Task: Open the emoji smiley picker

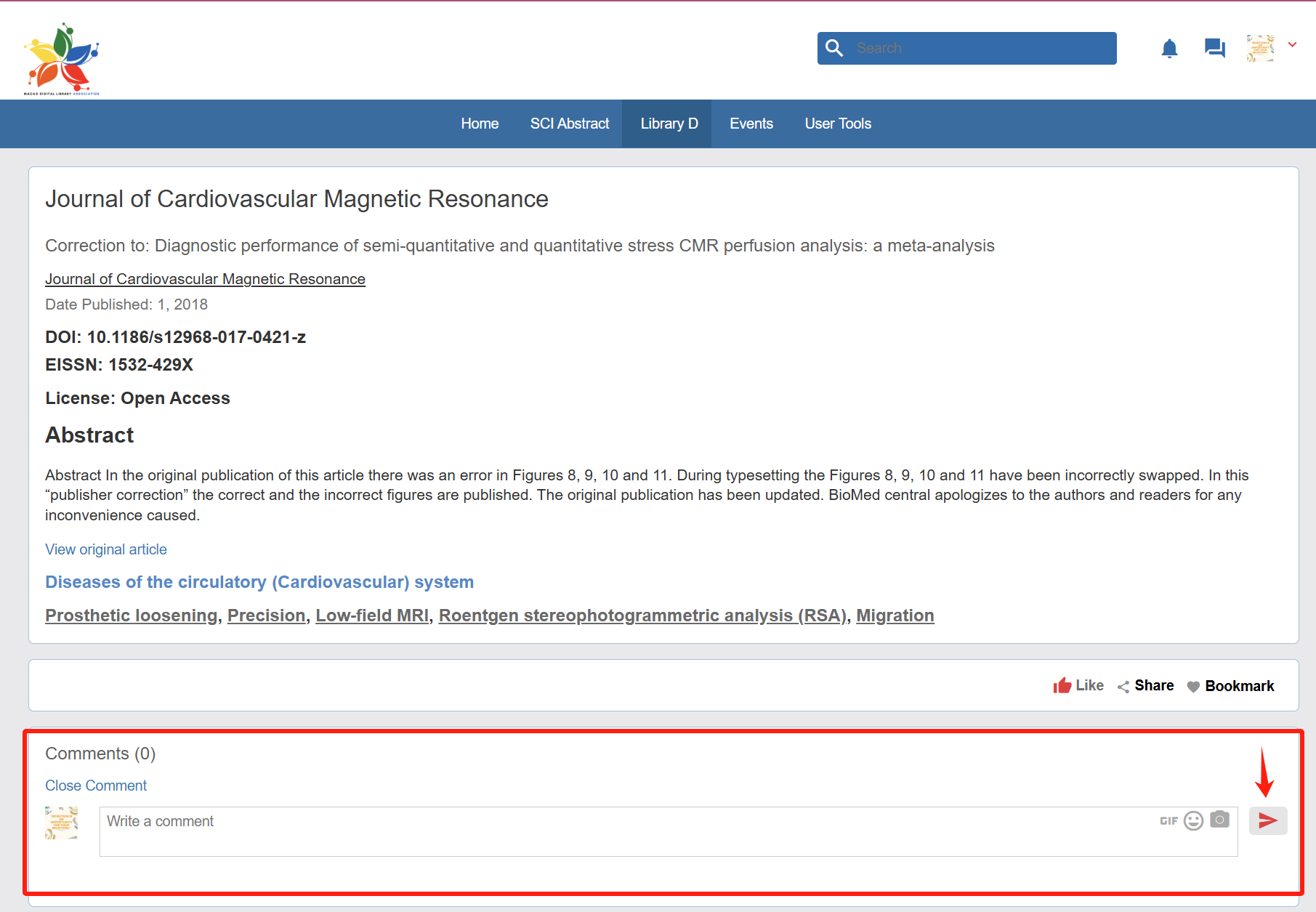Action: point(1193,820)
